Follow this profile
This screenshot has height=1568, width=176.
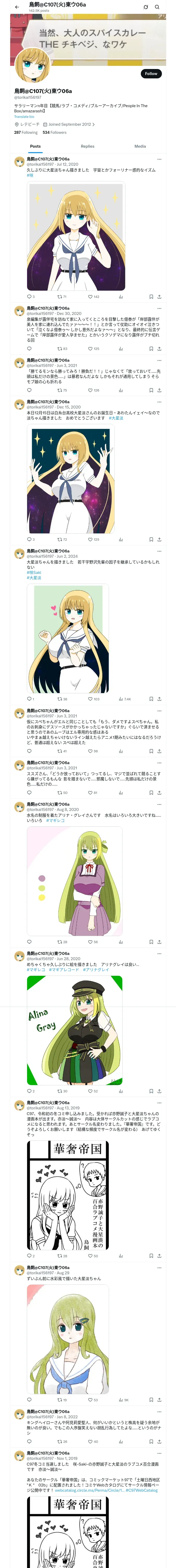(x=150, y=74)
